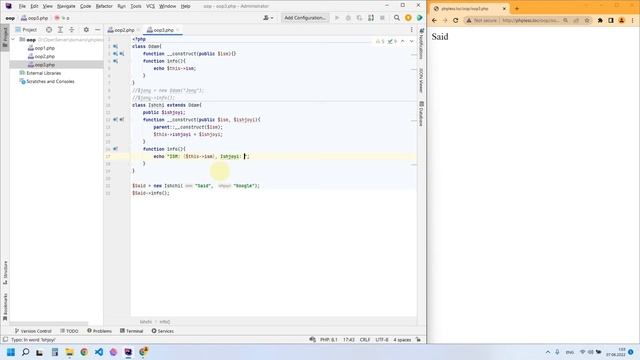
Task: Expand Scratches and Consoles node
Action: (x=47, y=81)
